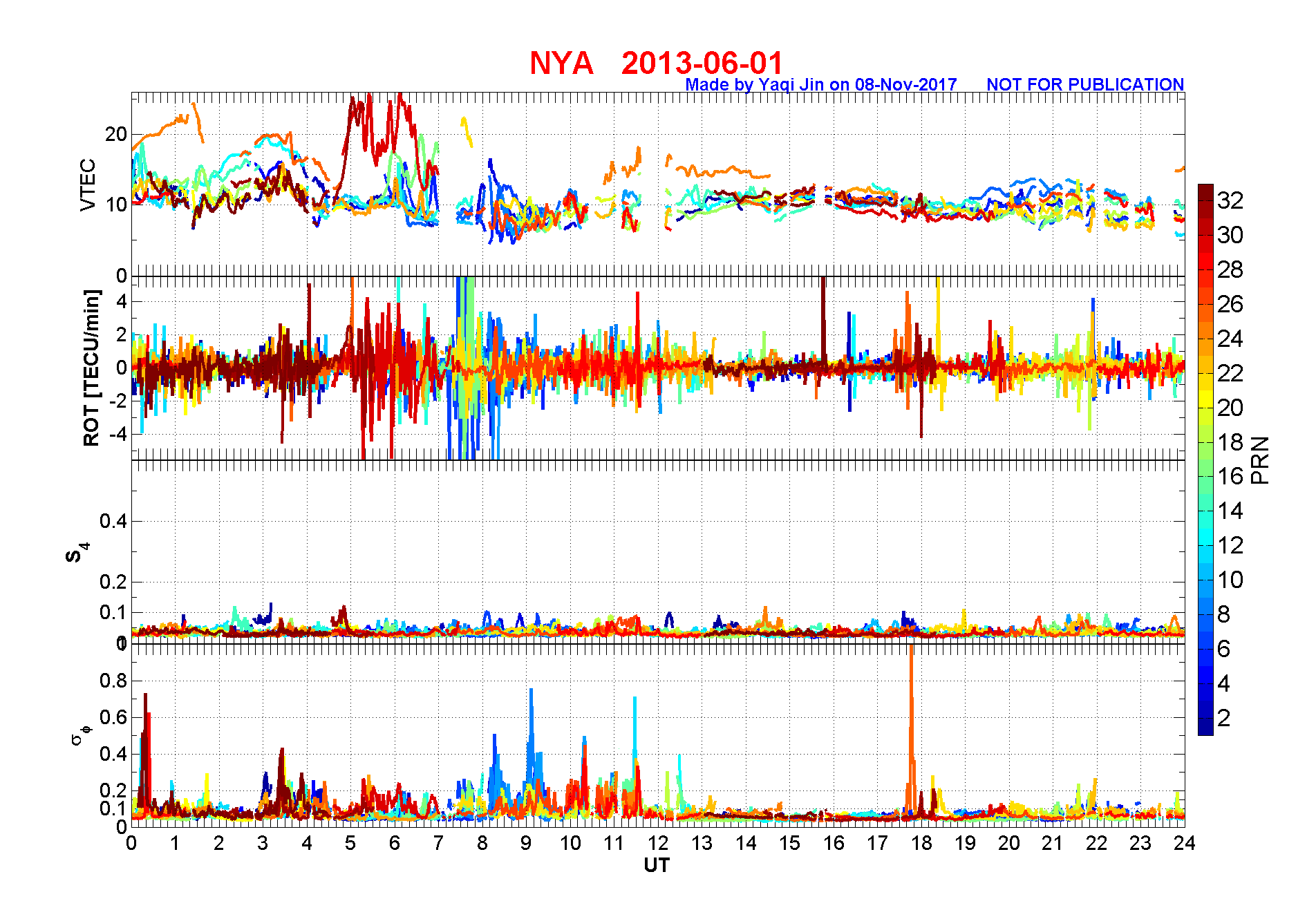Click the x-axis tick label 18
Screen dimensions: 1316x919
[x=921, y=843]
